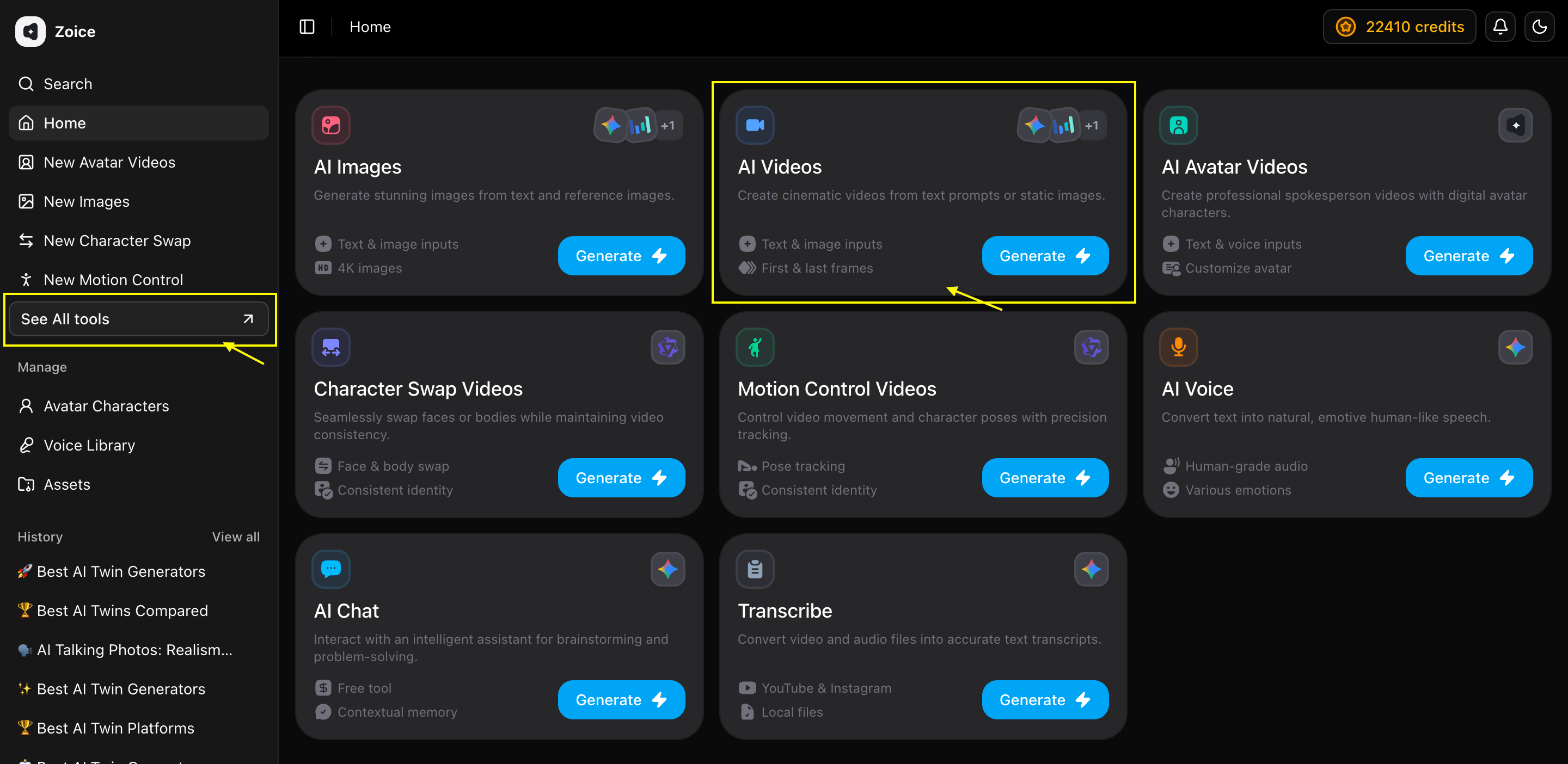The height and width of the screenshot is (764, 1568).
Task: Open Search in the sidebar
Action: [x=139, y=84]
